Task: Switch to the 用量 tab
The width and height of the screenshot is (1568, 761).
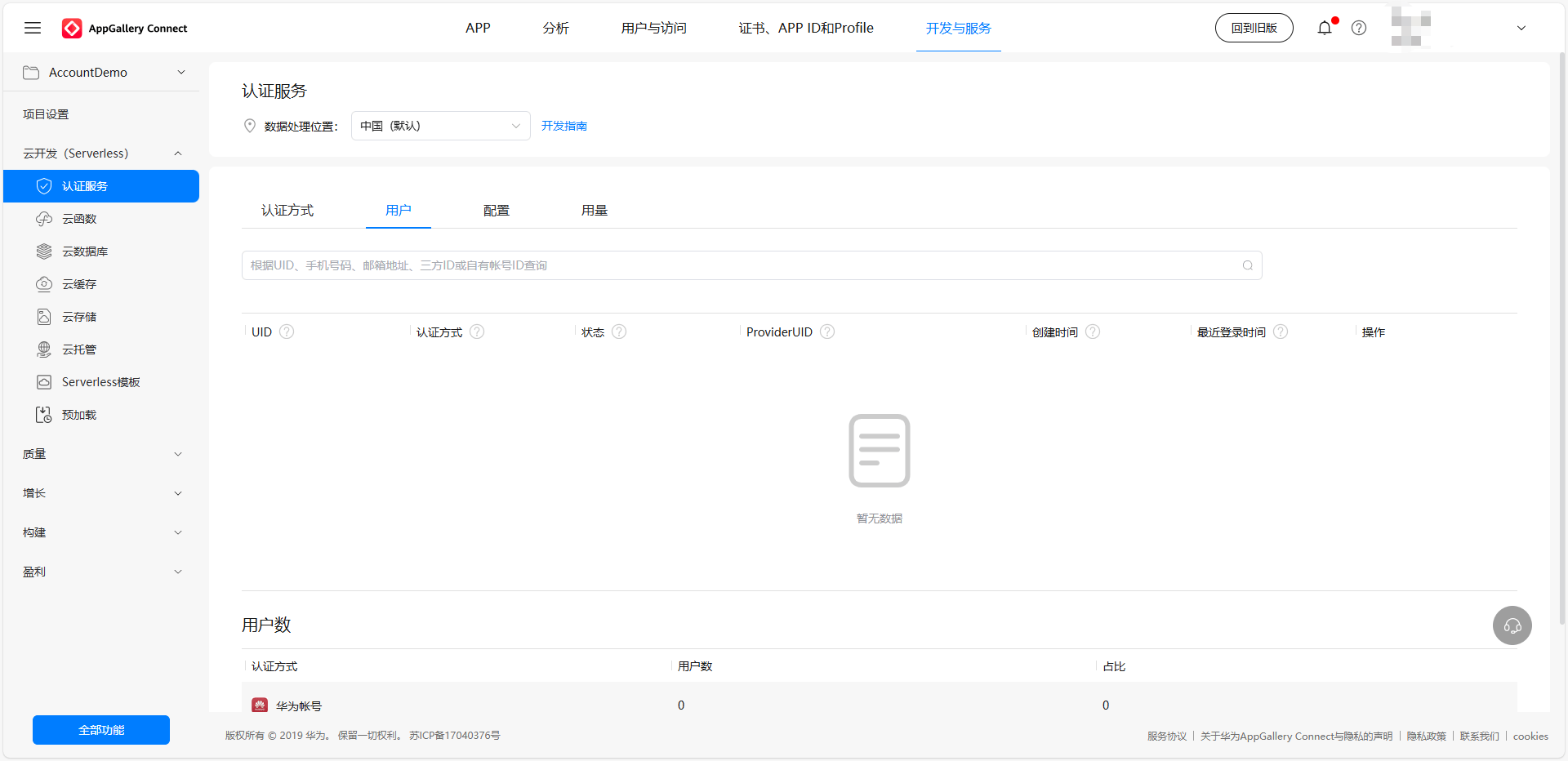Action: pos(595,211)
